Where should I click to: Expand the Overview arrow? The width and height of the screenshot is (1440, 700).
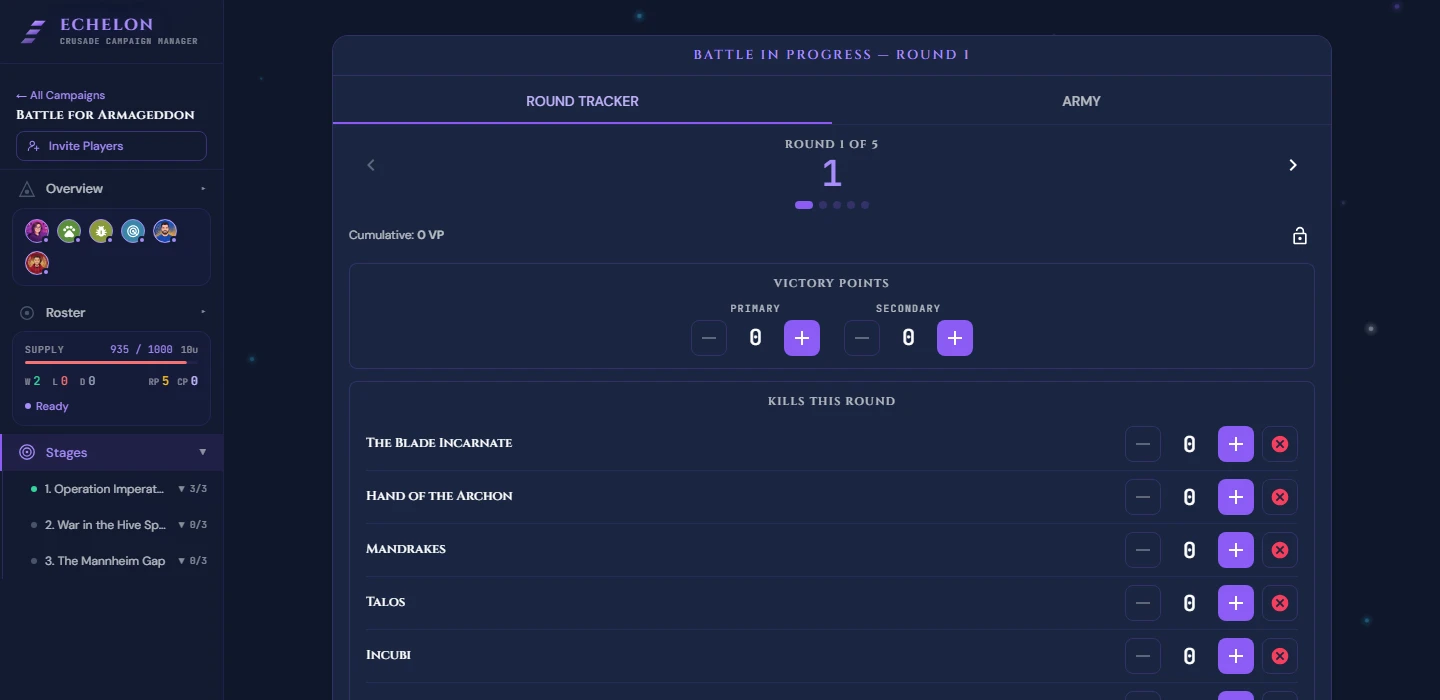pos(203,188)
